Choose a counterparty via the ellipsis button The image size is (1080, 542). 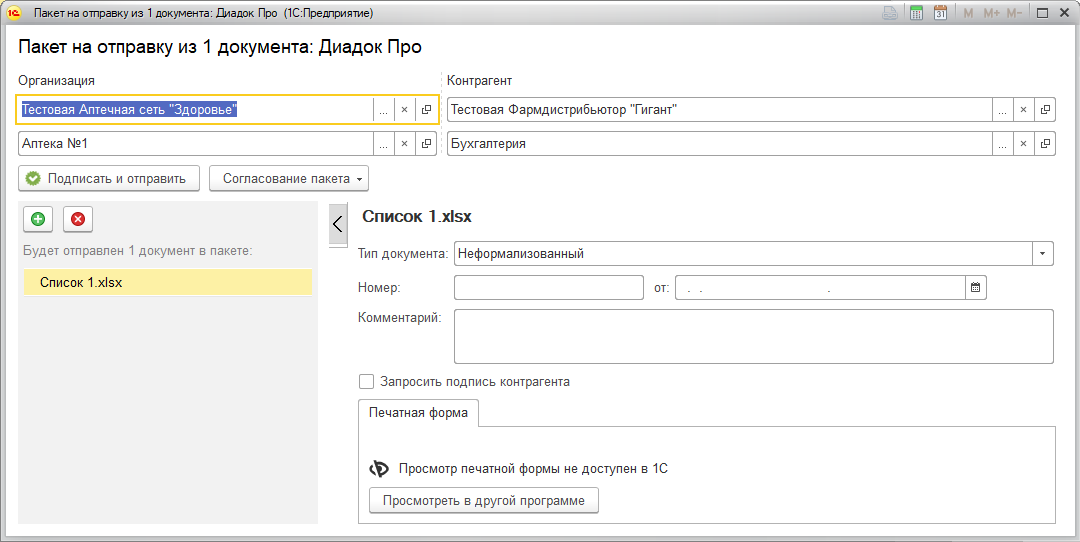click(1002, 110)
